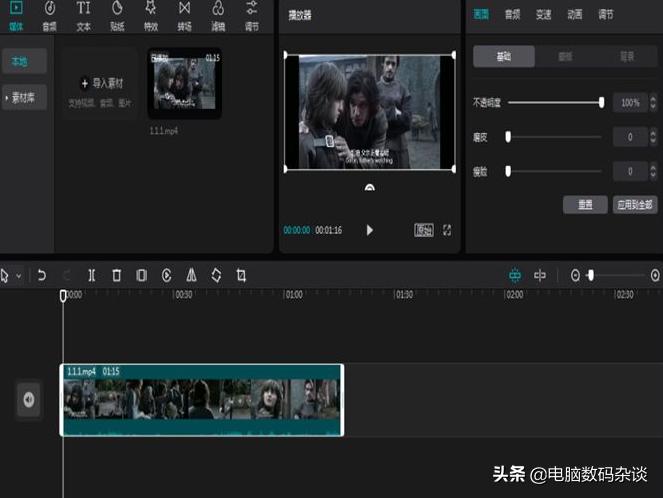The width and height of the screenshot is (663, 498).
Task: Undo the last action
Action: (41, 276)
